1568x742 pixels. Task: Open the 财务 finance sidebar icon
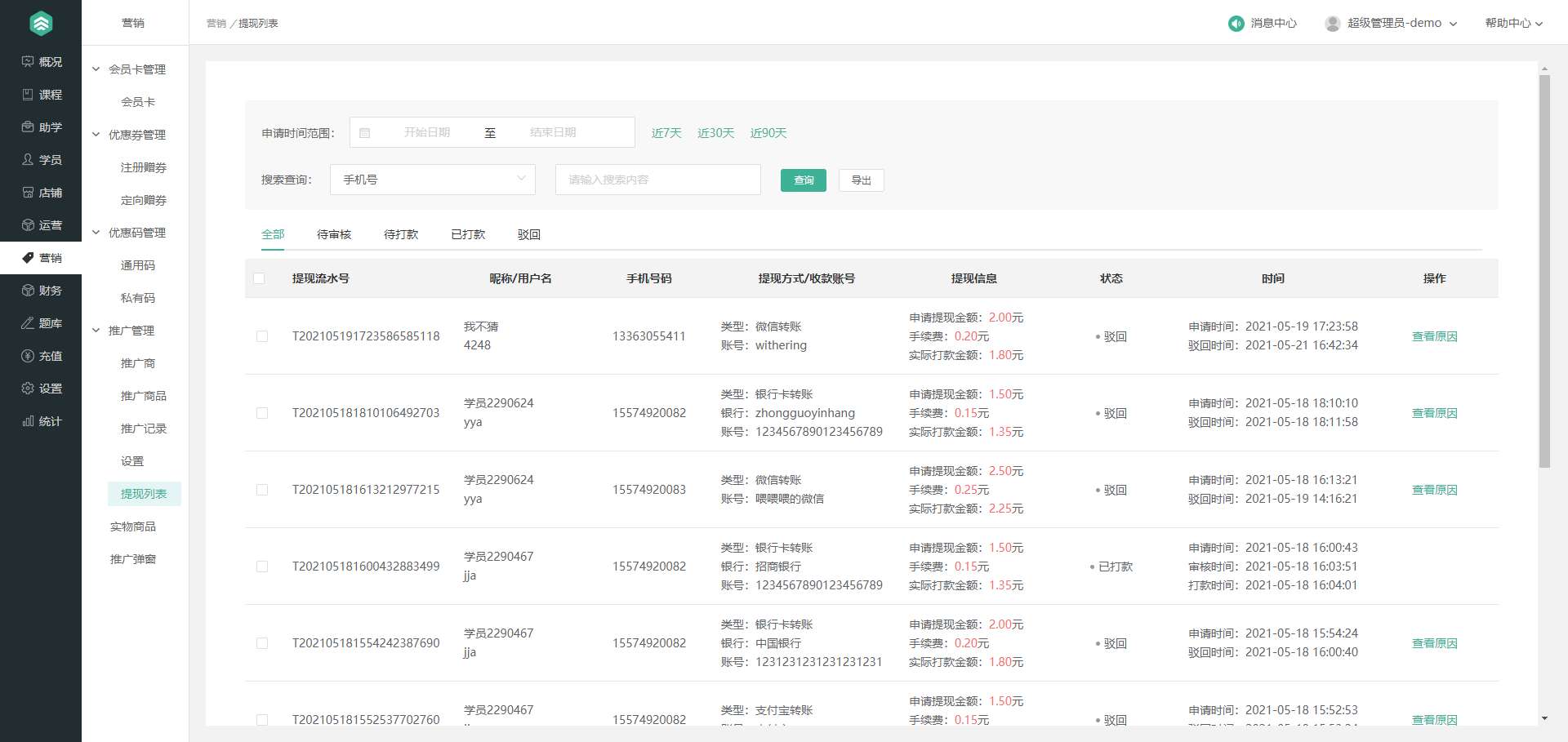click(28, 291)
